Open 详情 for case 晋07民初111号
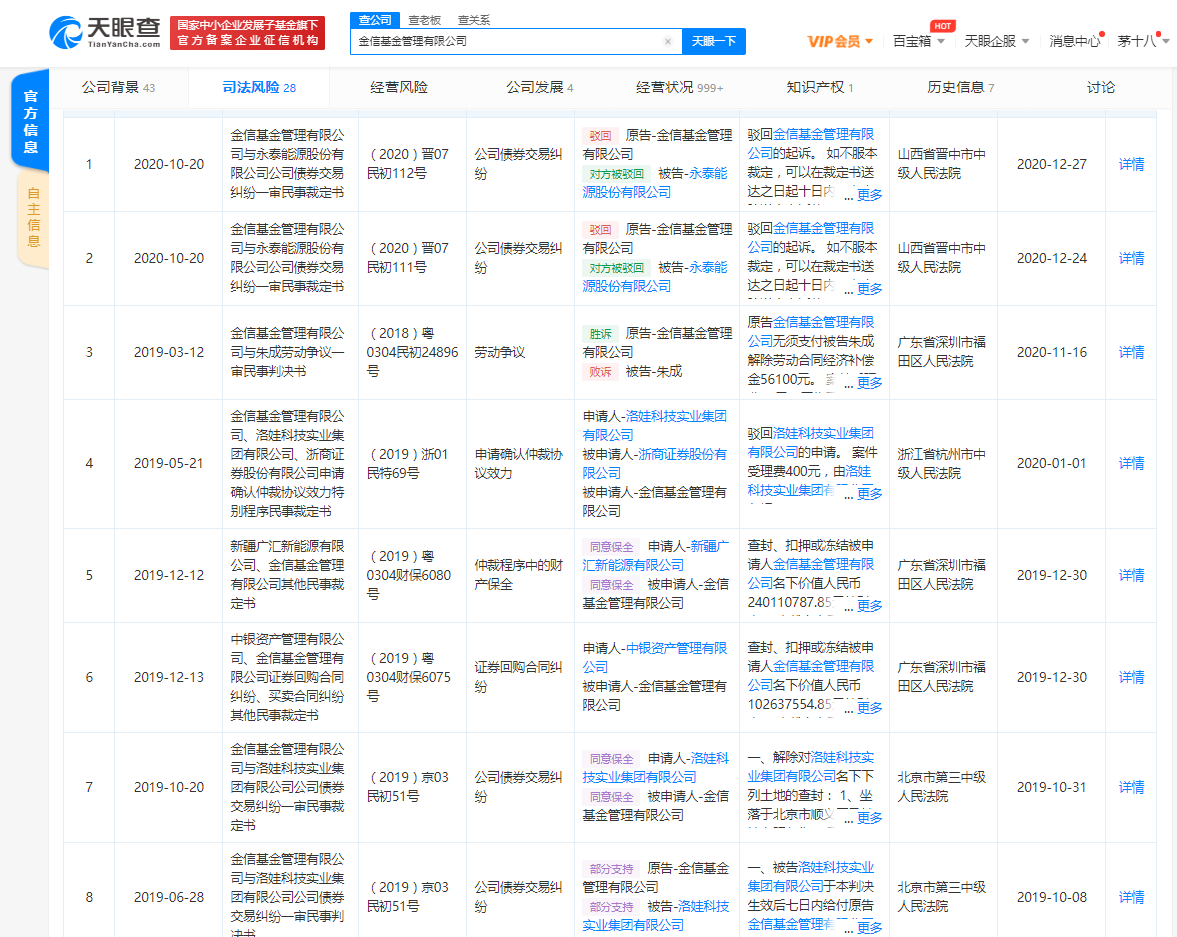The width and height of the screenshot is (1177, 937). click(1131, 258)
